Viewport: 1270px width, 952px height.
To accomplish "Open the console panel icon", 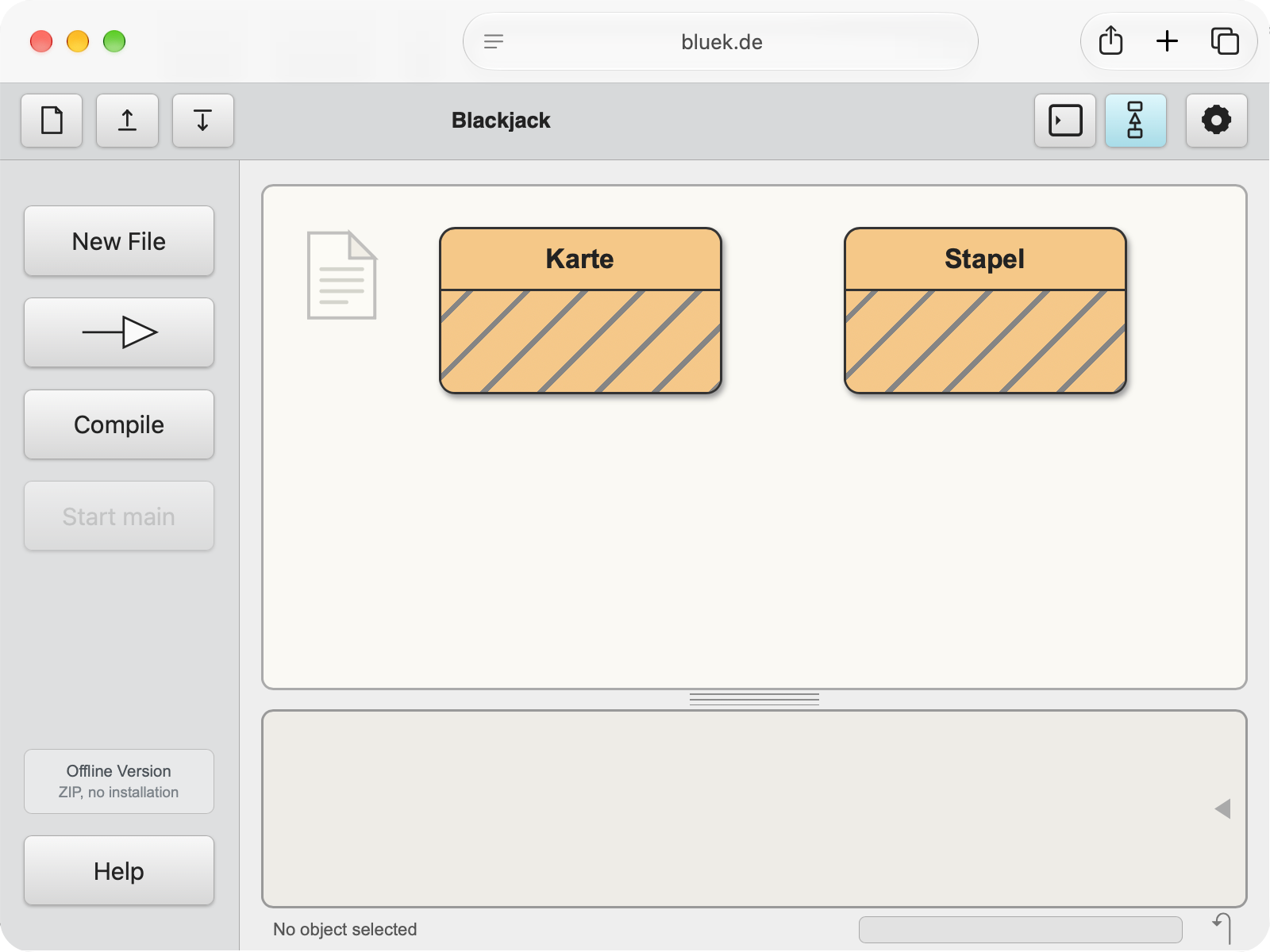I will point(1065,121).
